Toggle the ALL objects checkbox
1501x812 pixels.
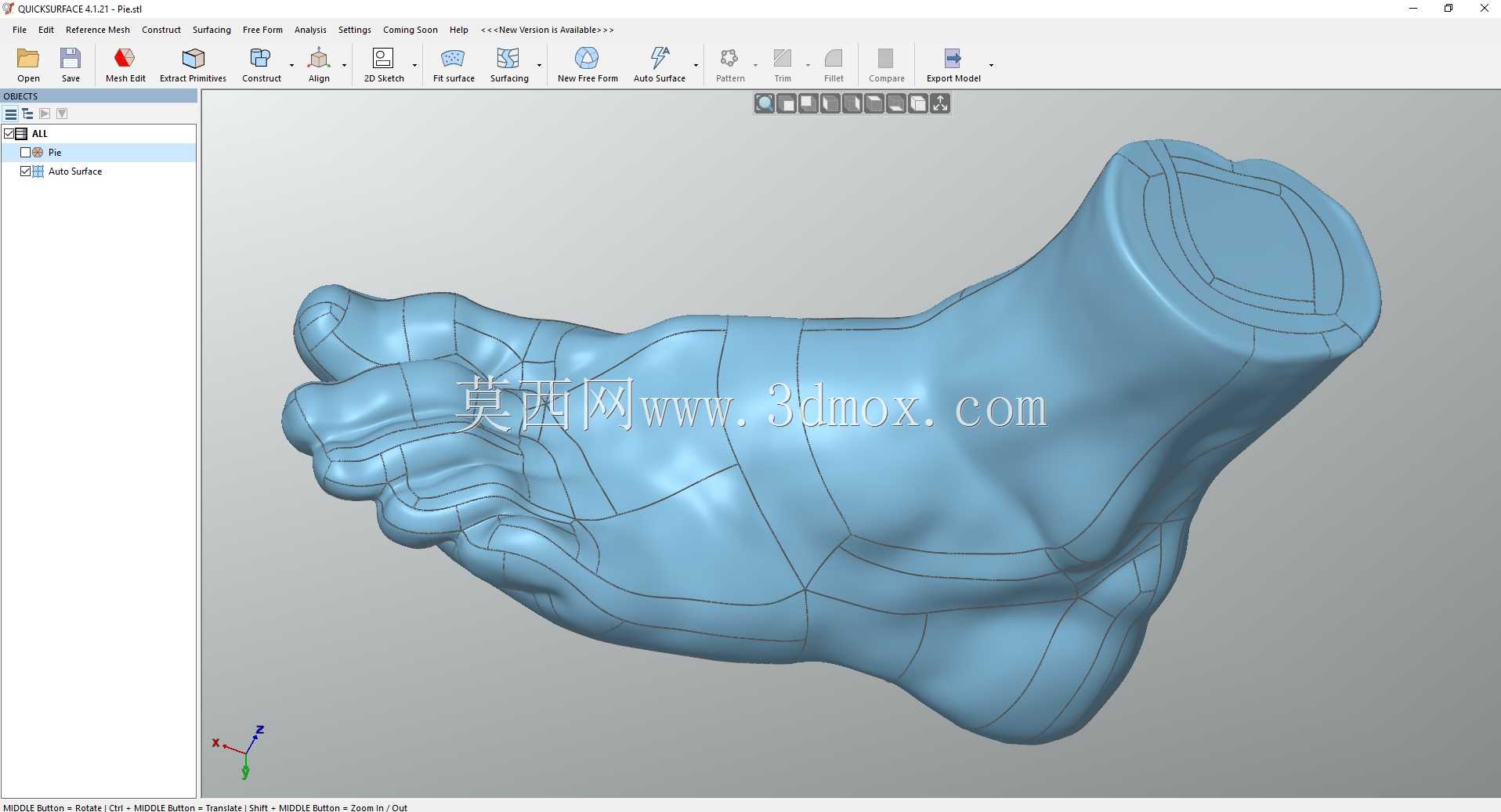pos(9,134)
